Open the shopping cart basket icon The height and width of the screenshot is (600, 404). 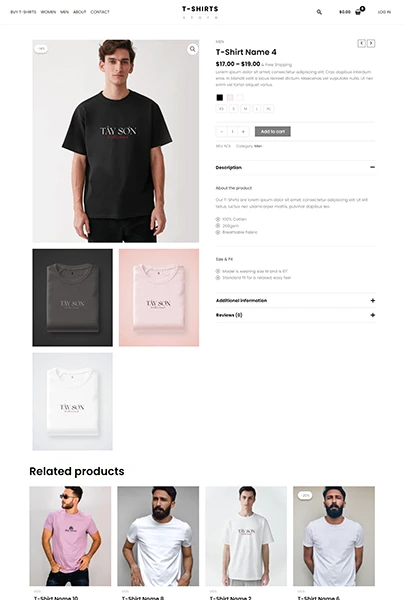coord(358,12)
